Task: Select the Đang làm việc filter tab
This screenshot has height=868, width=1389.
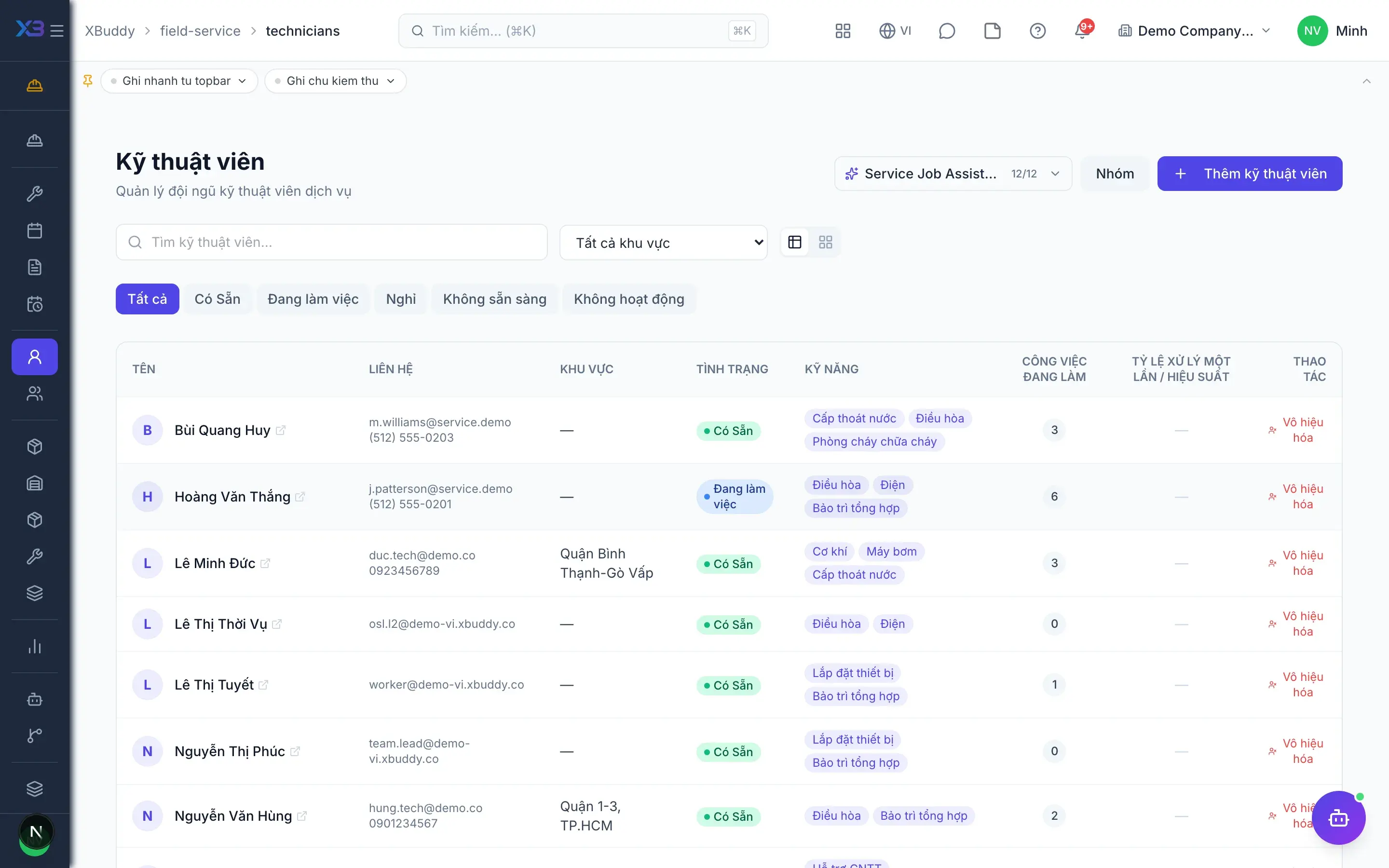Action: tap(313, 299)
